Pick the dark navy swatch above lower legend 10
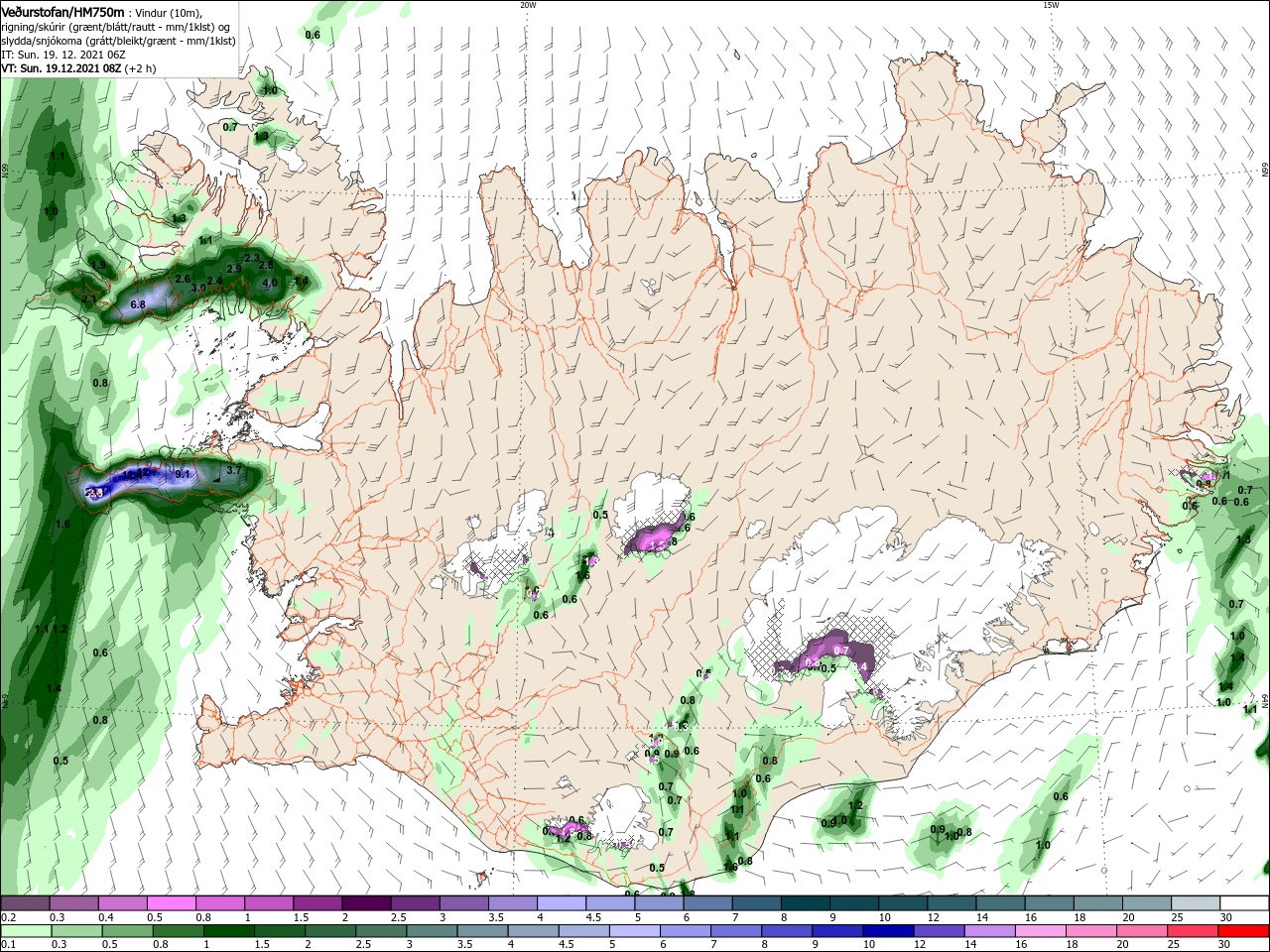The image size is (1270, 952). point(886,931)
